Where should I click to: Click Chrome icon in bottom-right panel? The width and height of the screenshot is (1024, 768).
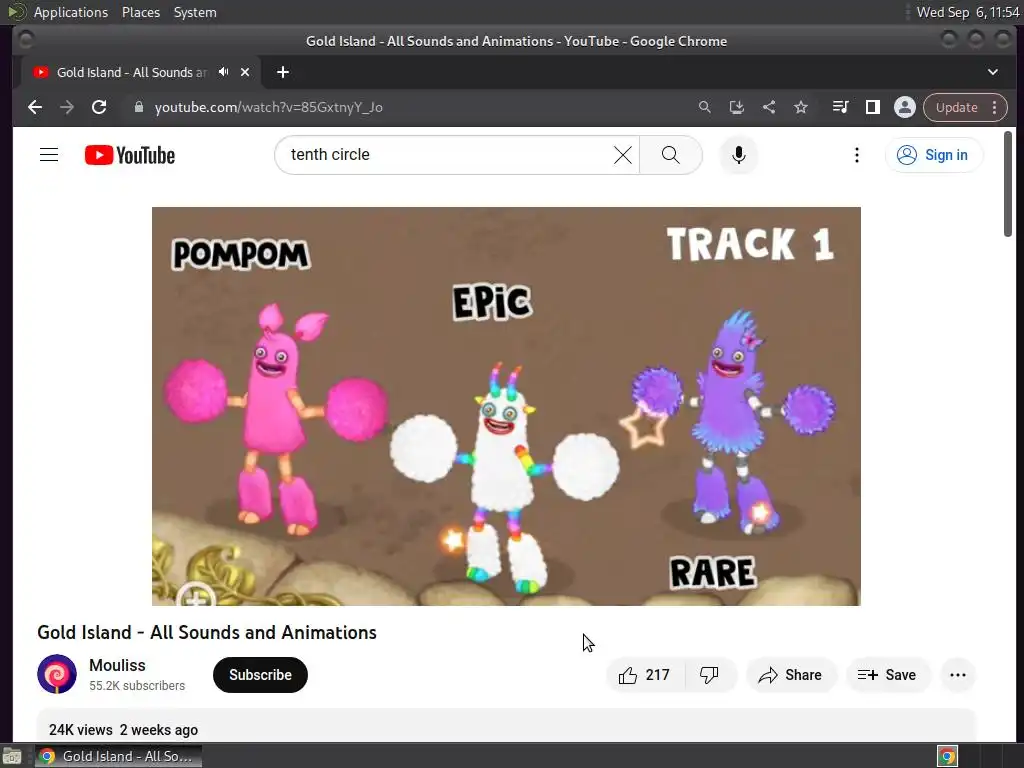click(x=948, y=756)
